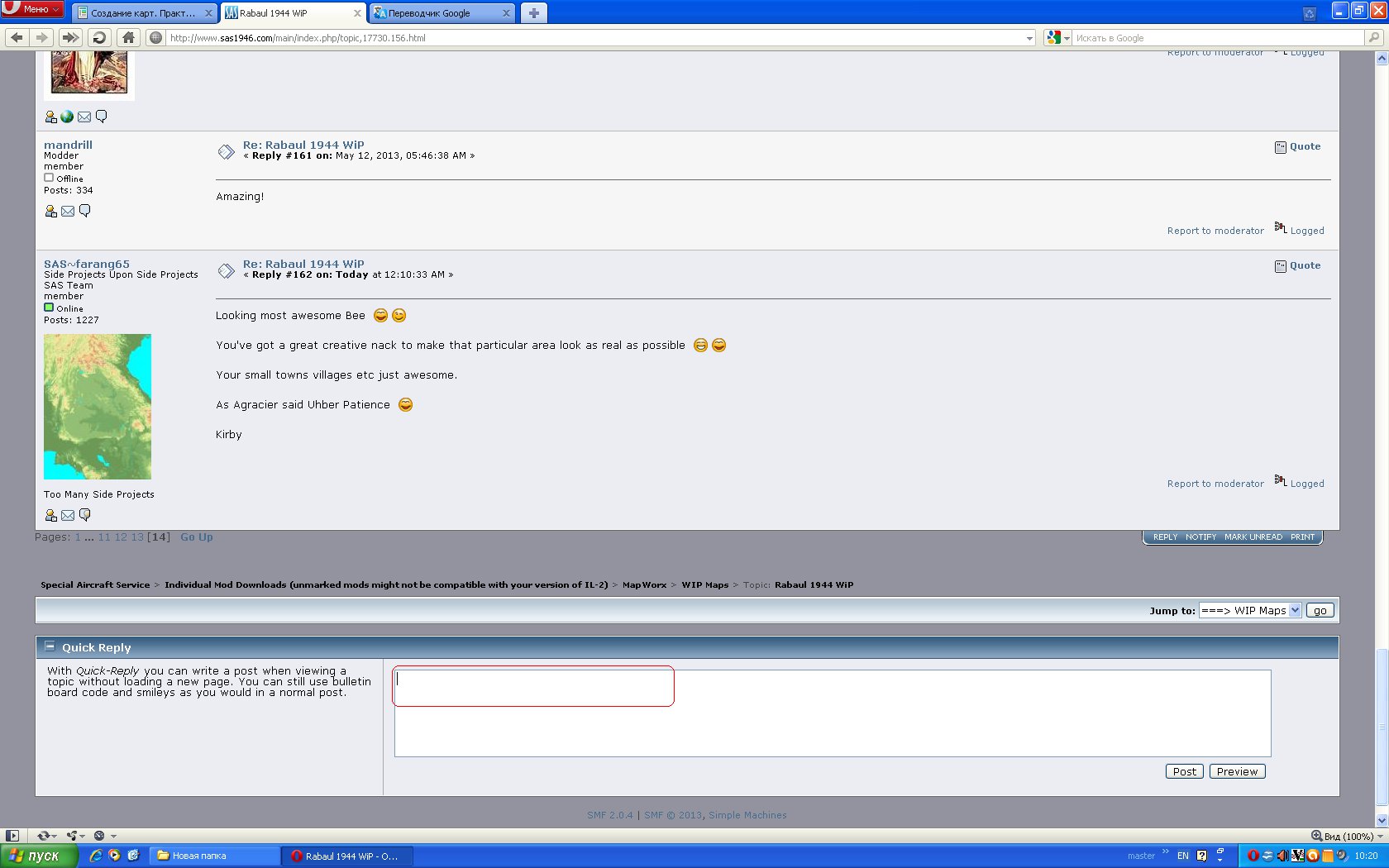
Task: Click the message icon beside Reply #161 title
Action: [226, 152]
